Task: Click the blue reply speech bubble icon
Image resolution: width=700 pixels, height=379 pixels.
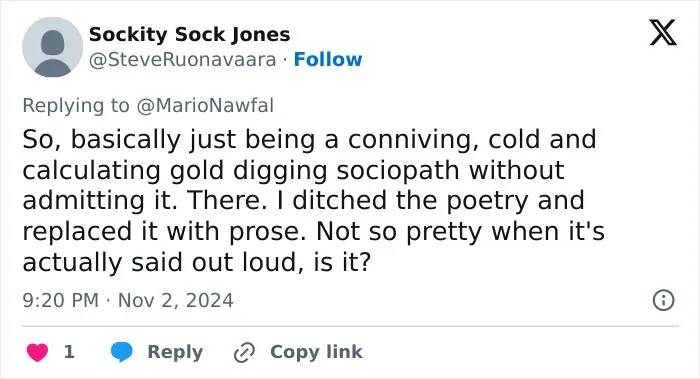Action: [x=121, y=352]
